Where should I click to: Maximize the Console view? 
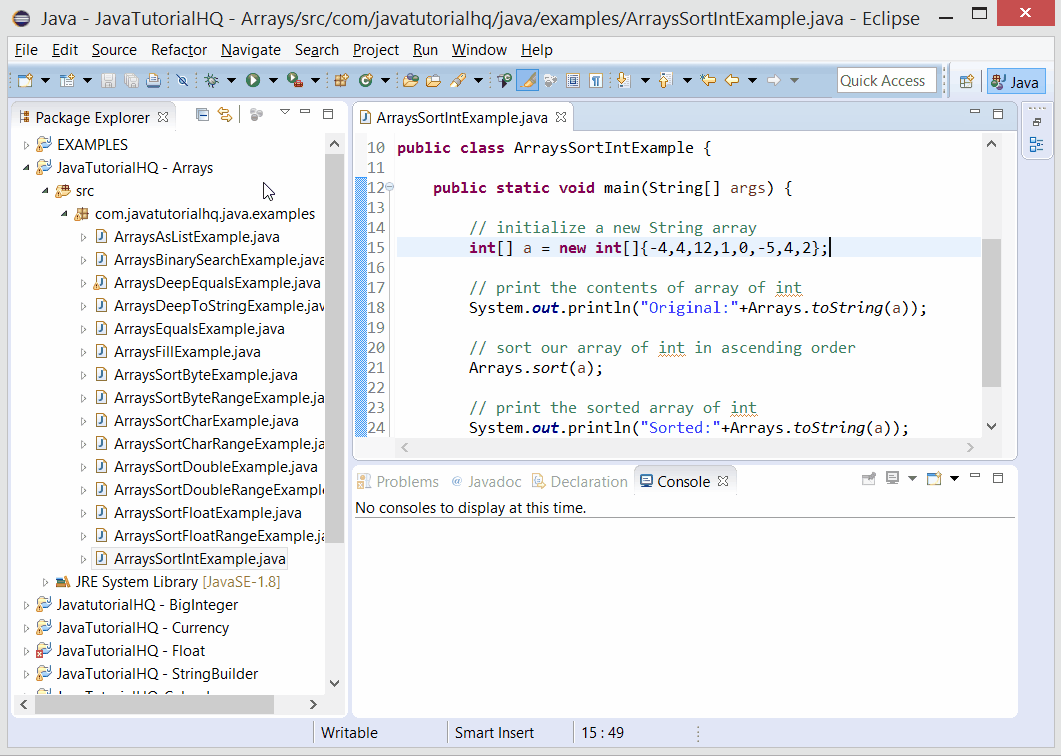coord(997,478)
